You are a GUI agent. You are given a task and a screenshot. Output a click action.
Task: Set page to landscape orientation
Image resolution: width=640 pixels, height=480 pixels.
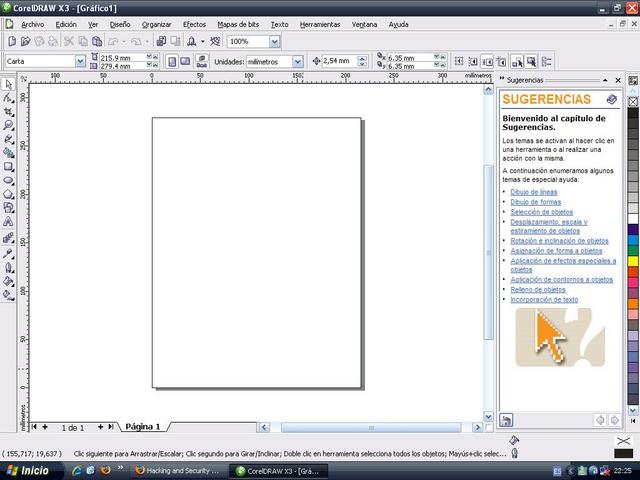[185, 61]
